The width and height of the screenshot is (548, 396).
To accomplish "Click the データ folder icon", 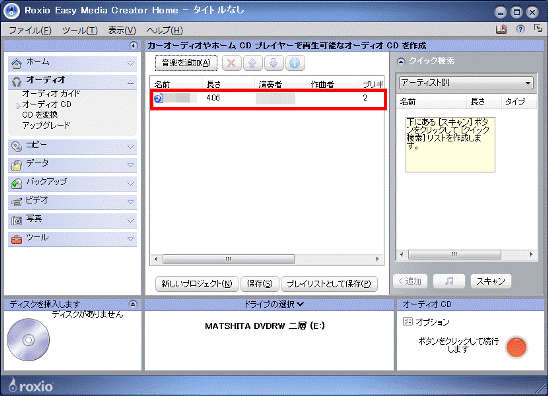I will click(x=16, y=165).
